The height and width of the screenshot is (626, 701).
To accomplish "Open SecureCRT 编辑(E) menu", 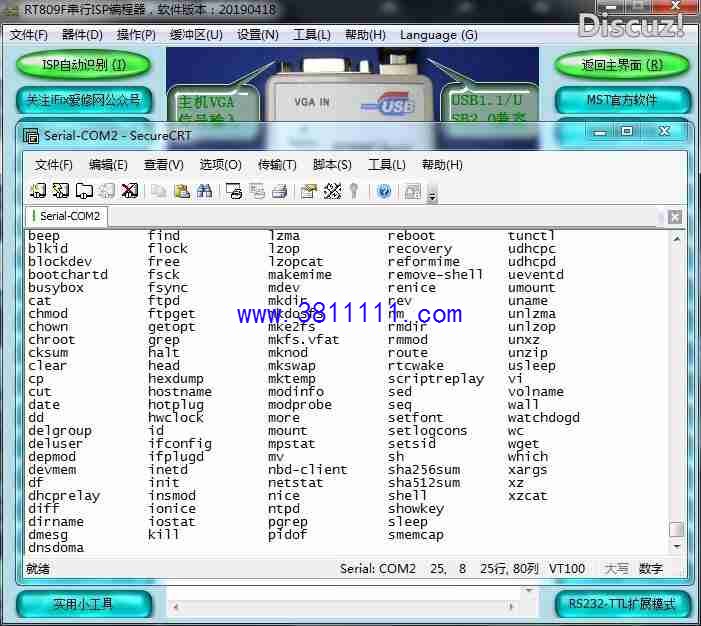I will point(108,165).
